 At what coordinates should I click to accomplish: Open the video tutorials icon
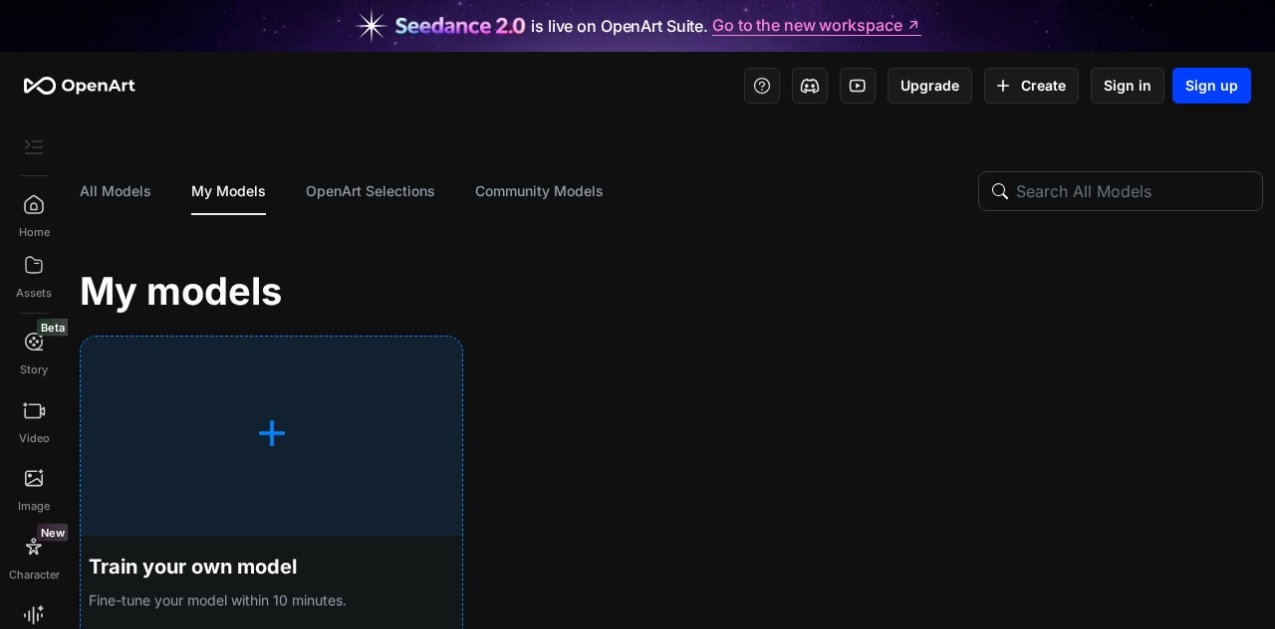coord(858,86)
